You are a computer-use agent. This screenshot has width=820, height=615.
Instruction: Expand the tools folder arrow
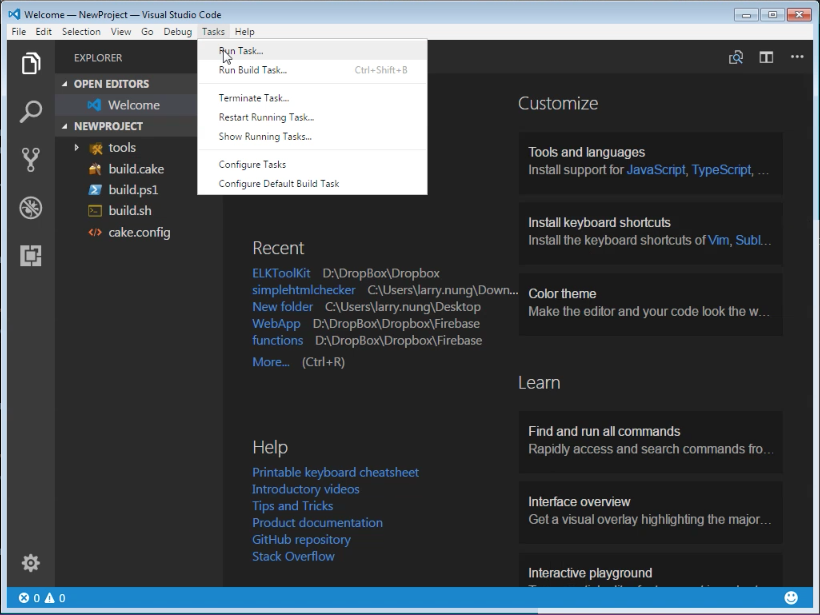coord(76,147)
